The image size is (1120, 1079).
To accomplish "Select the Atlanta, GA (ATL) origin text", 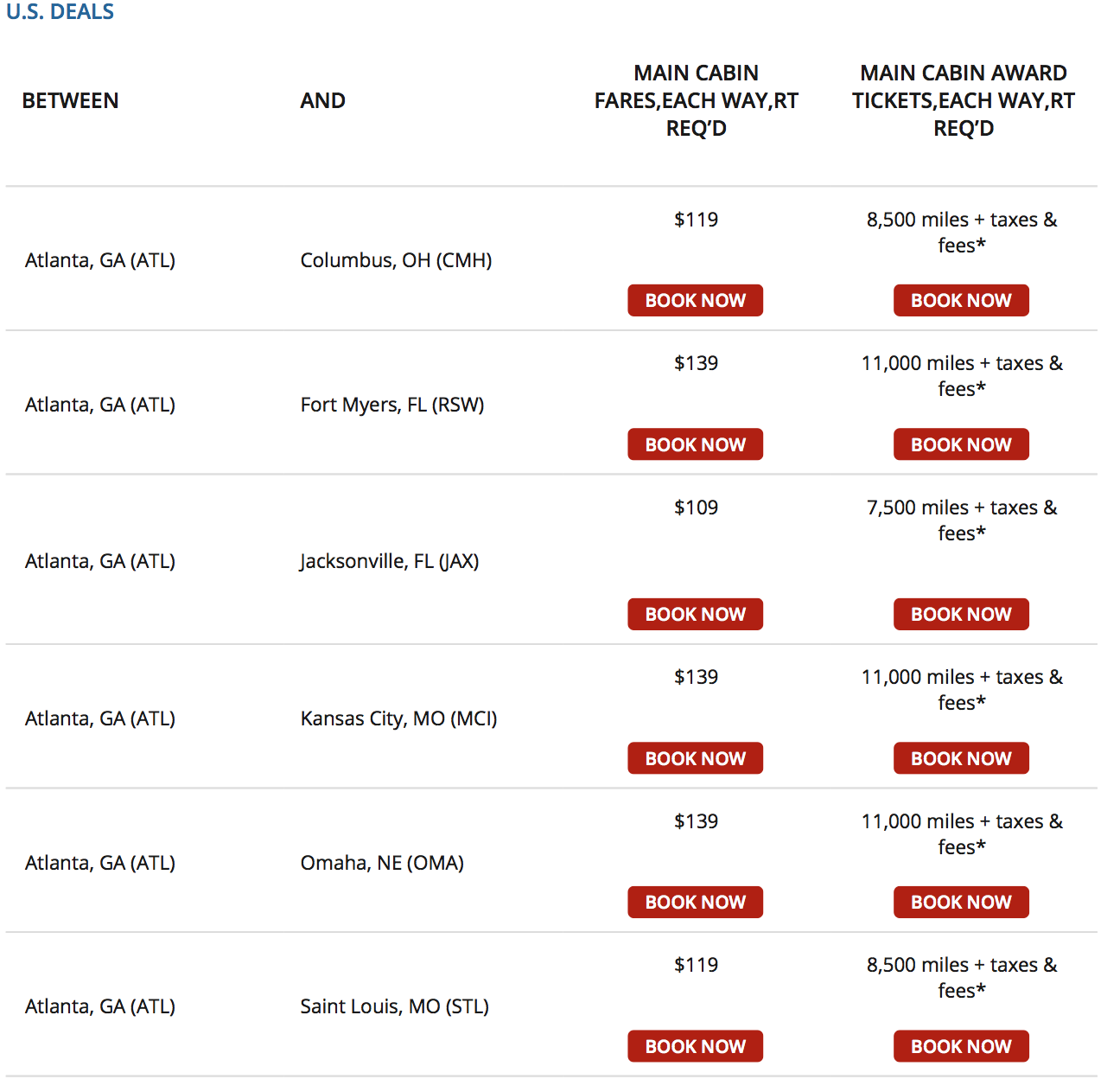I will click(99, 259).
